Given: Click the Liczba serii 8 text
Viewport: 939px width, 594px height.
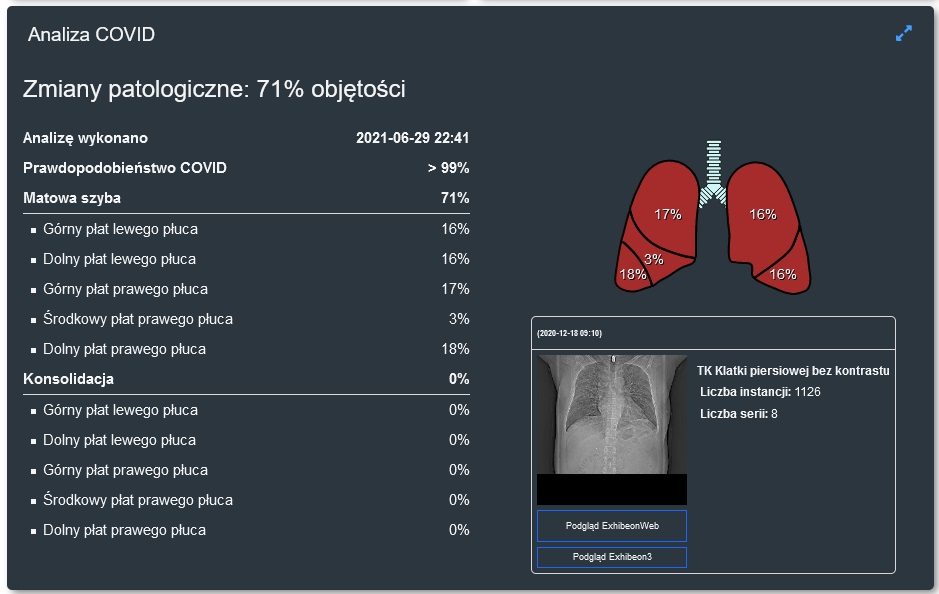Looking at the screenshot, I should click(x=739, y=413).
